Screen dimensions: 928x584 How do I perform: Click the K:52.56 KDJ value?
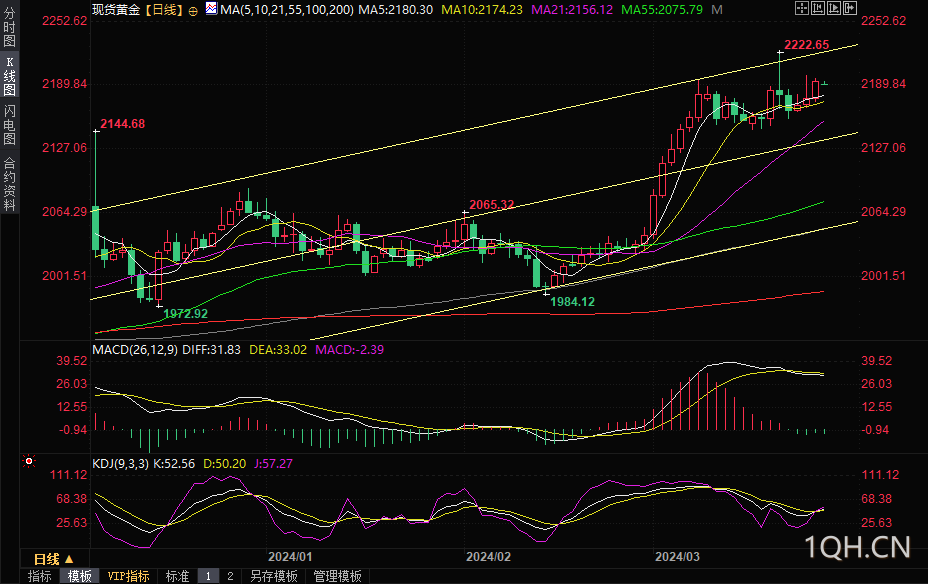click(174, 464)
